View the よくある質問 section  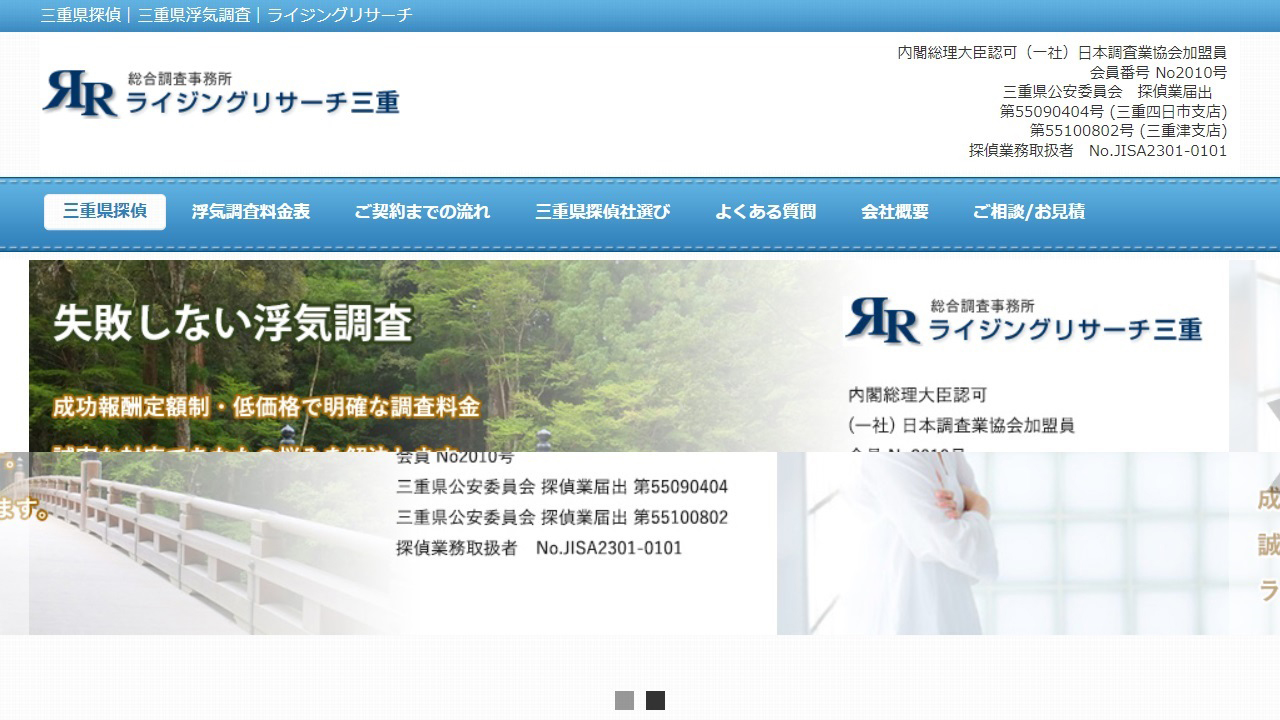[x=767, y=211]
